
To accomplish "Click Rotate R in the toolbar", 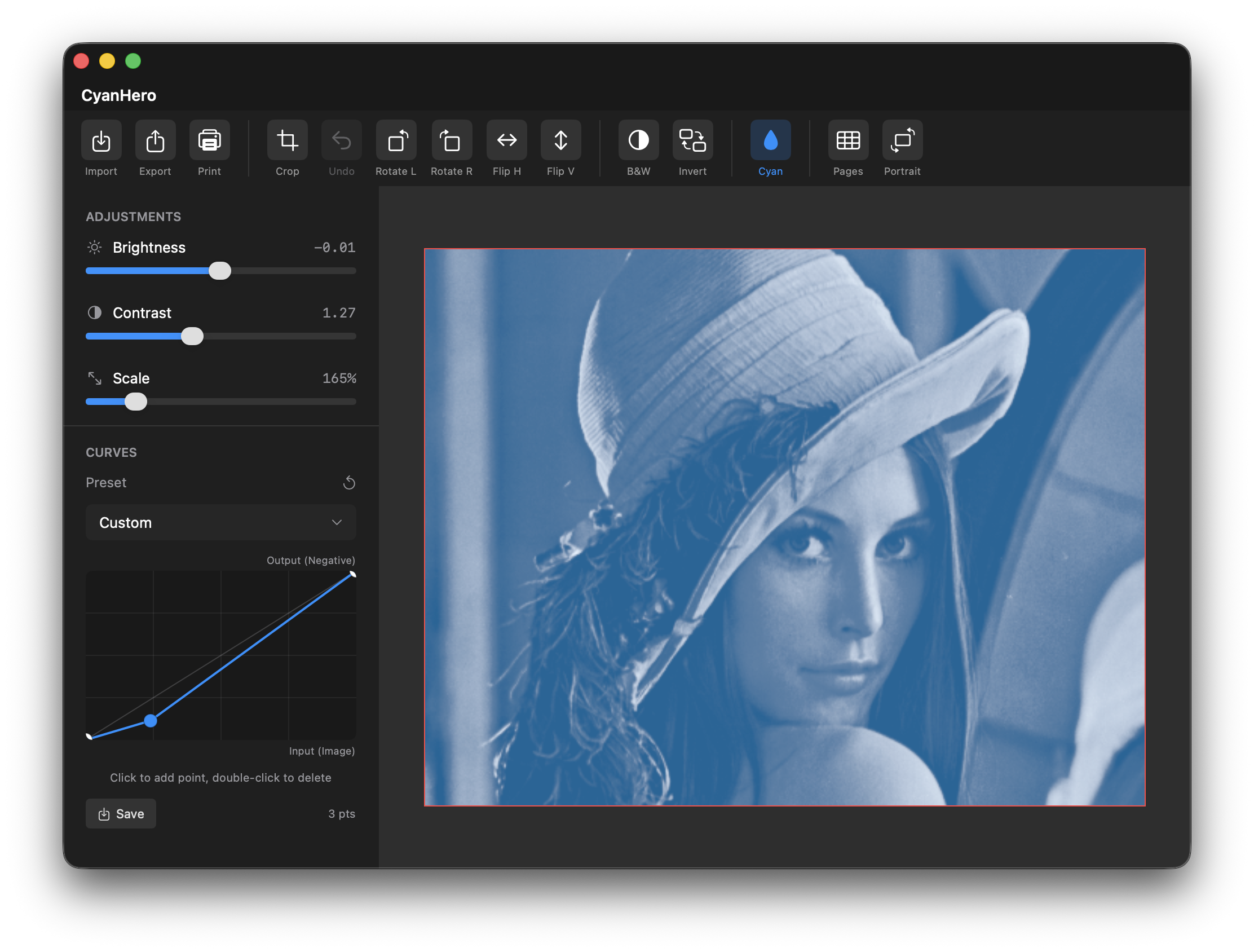I will click(x=451, y=140).
